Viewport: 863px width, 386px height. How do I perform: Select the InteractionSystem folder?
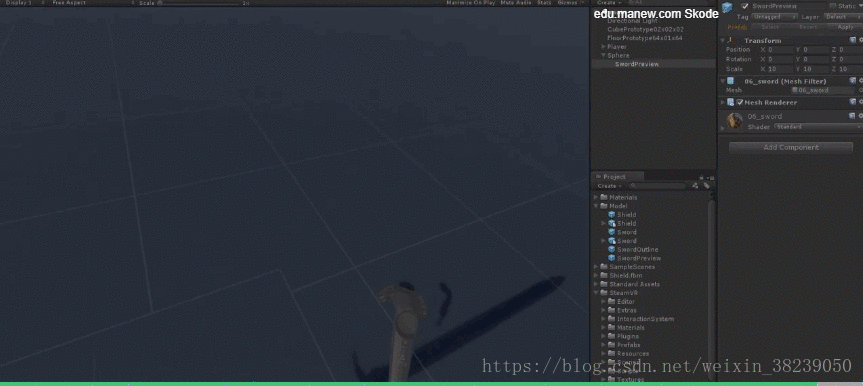(x=641, y=319)
